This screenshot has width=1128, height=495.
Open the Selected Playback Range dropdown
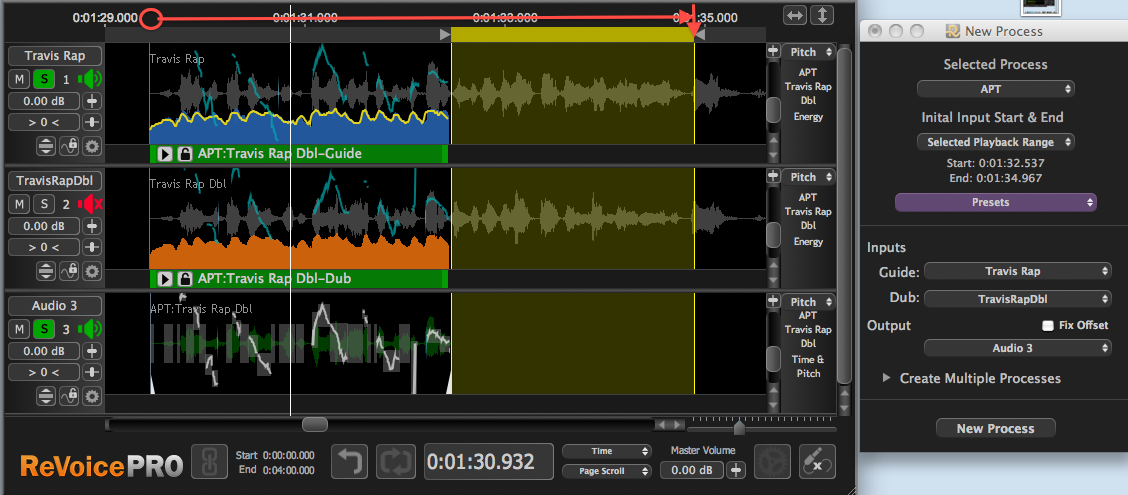995,142
